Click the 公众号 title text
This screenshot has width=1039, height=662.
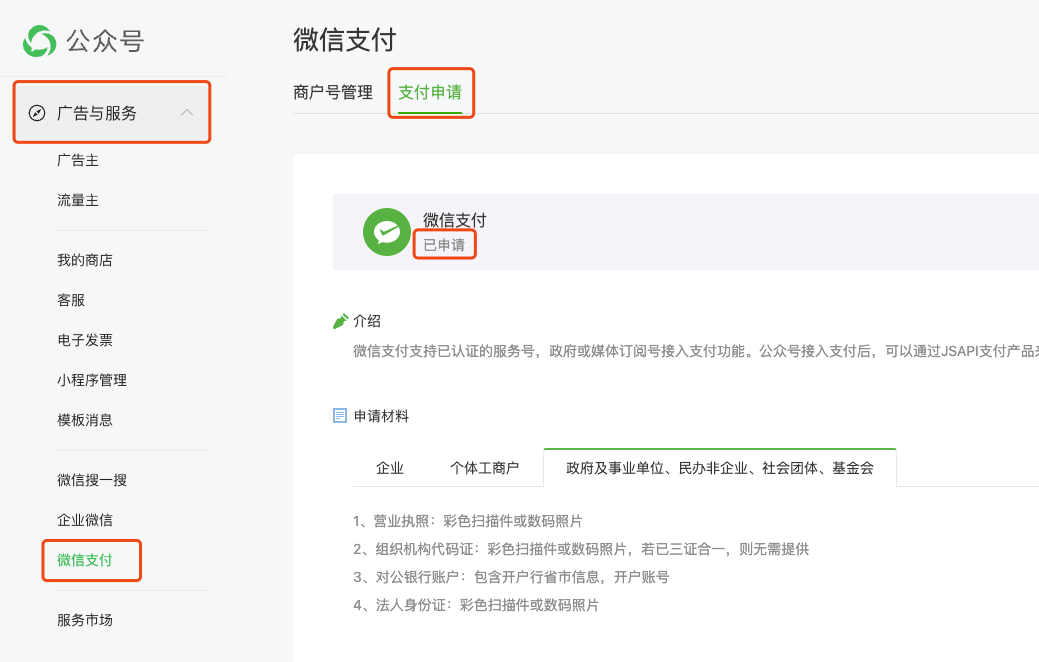point(105,41)
